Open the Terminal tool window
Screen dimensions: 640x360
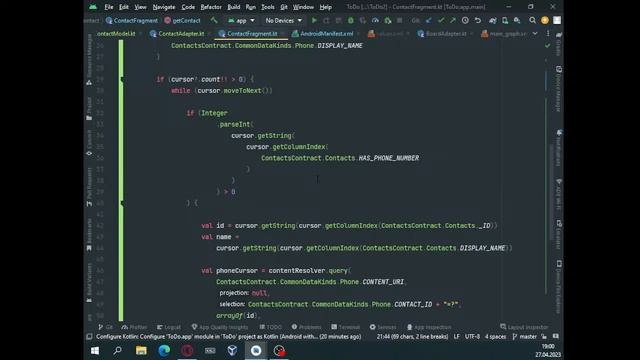click(345, 327)
